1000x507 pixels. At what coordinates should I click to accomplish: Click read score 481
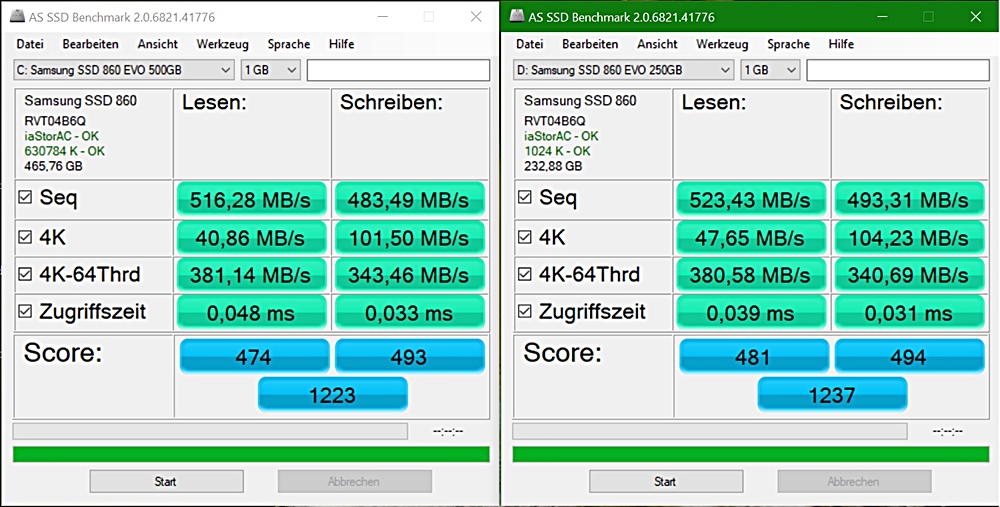[754, 356]
